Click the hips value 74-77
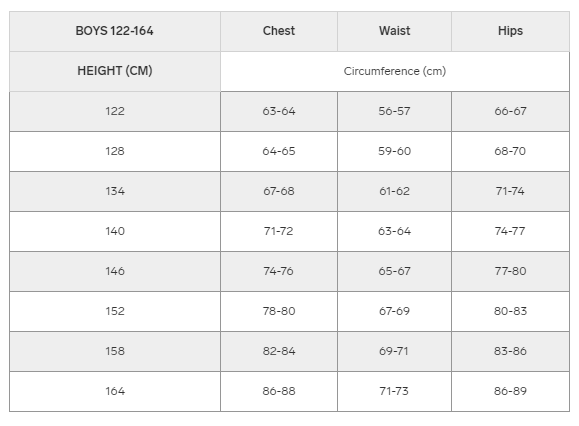 510,231
